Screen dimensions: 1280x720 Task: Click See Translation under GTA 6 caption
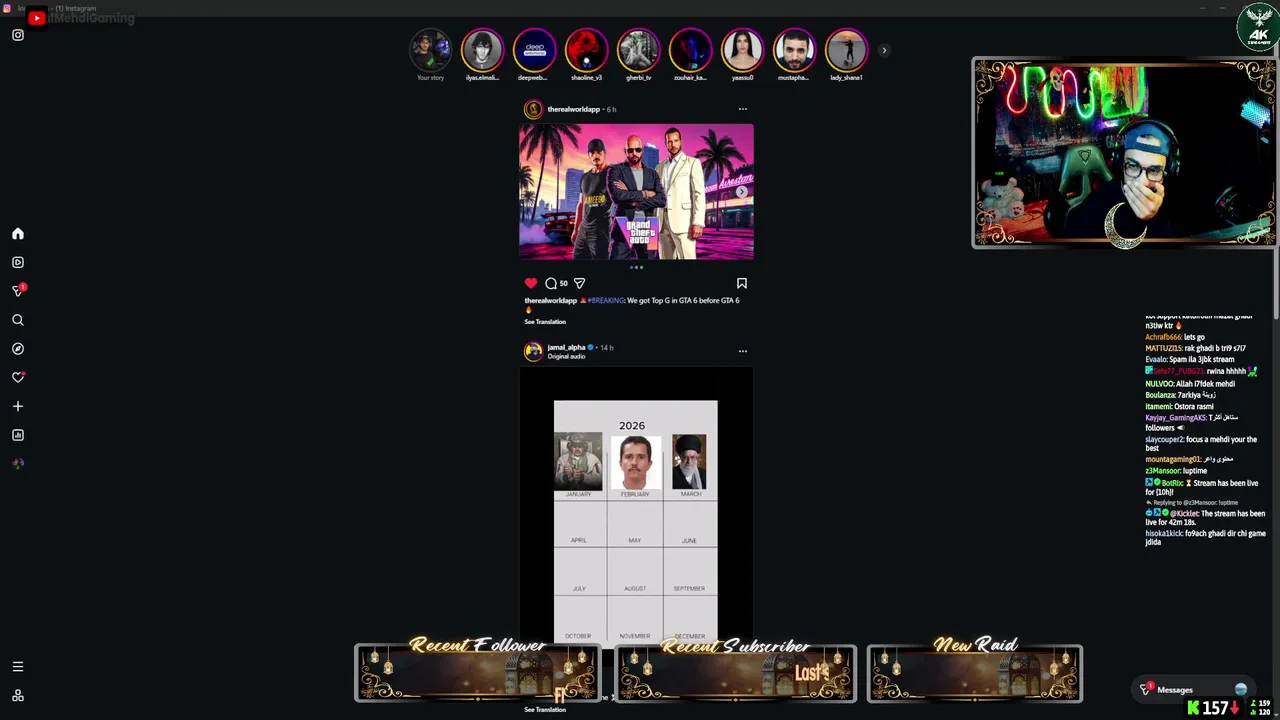pos(545,322)
